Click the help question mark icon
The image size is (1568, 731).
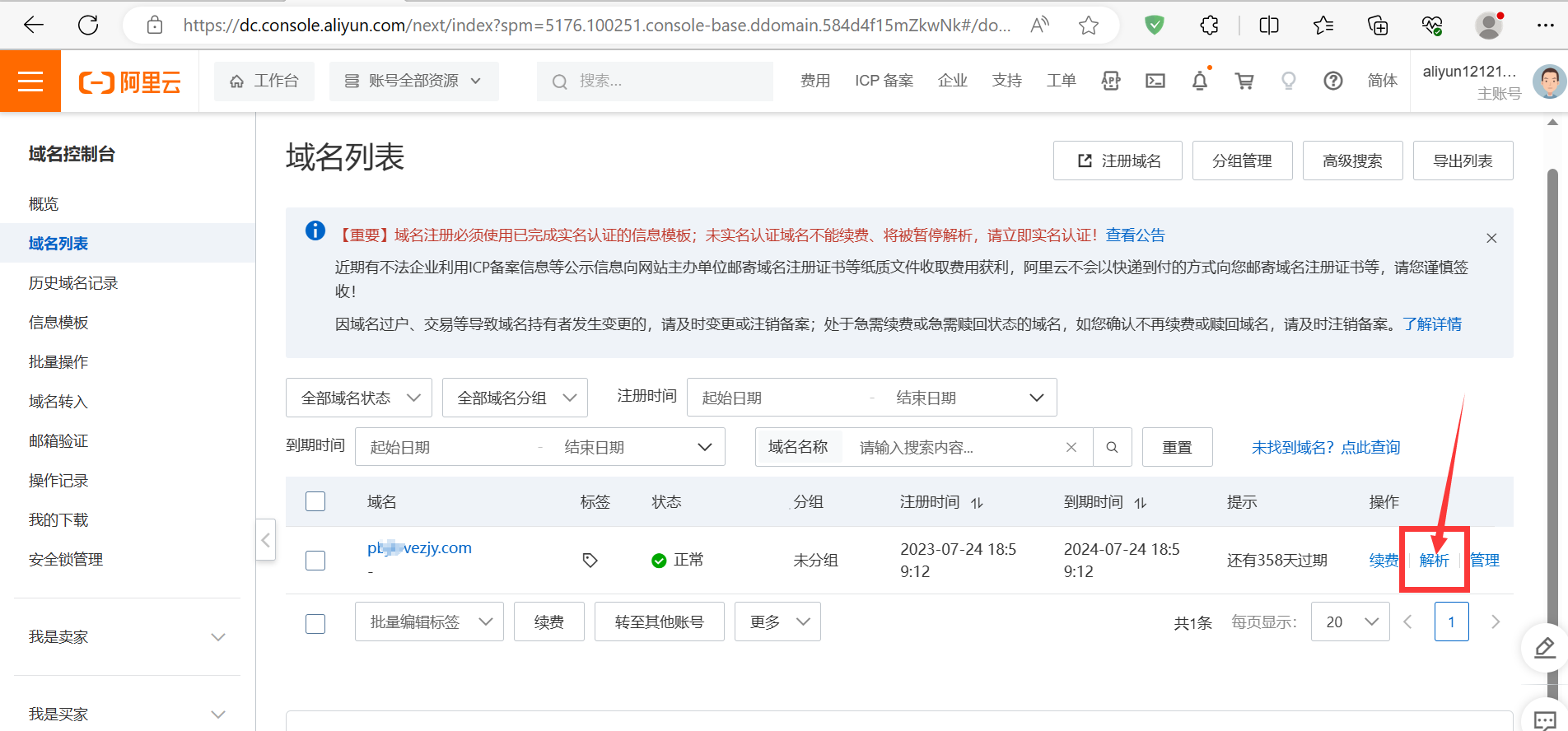(x=1332, y=81)
